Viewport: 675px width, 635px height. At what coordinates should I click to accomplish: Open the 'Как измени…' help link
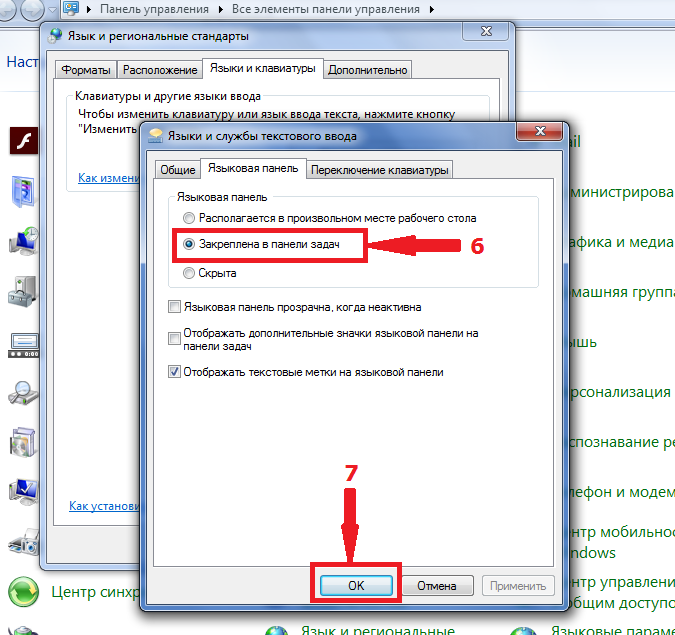coord(109,178)
